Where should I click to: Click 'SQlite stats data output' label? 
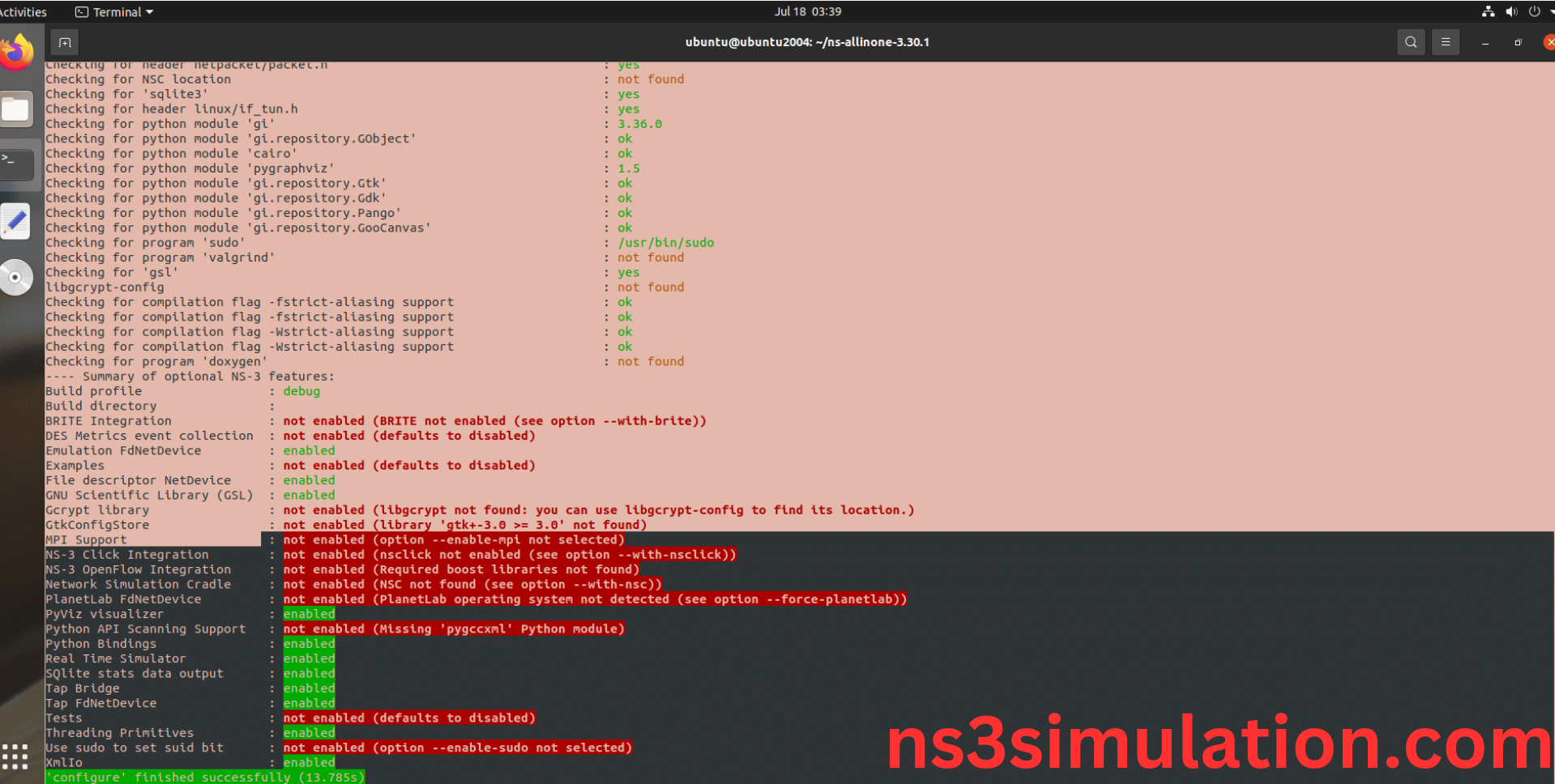(x=135, y=674)
